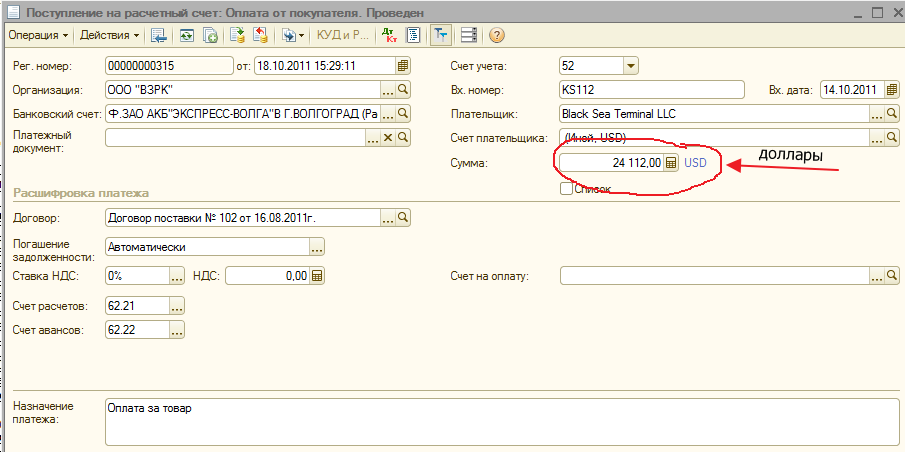Viewport: 905px width, 452px height.
Task: Open the Действия menu
Action: [x=110, y=35]
